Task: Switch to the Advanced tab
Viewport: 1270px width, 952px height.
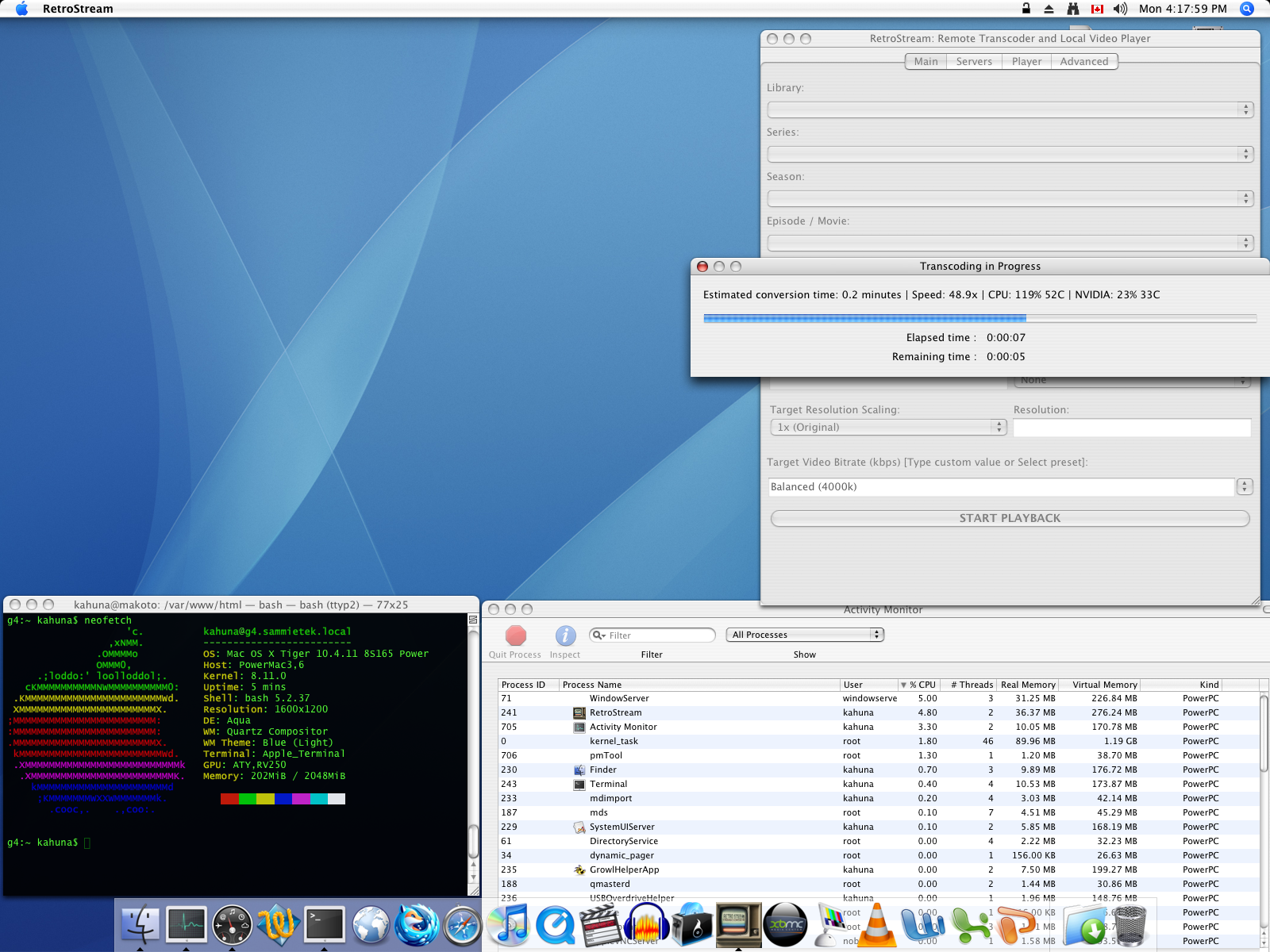Action: point(1083,61)
